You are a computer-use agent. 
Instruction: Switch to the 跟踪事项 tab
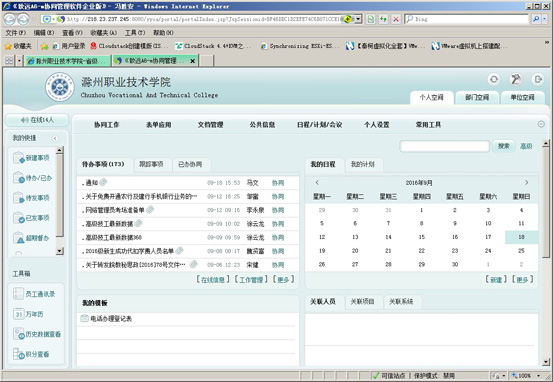coord(151,164)
